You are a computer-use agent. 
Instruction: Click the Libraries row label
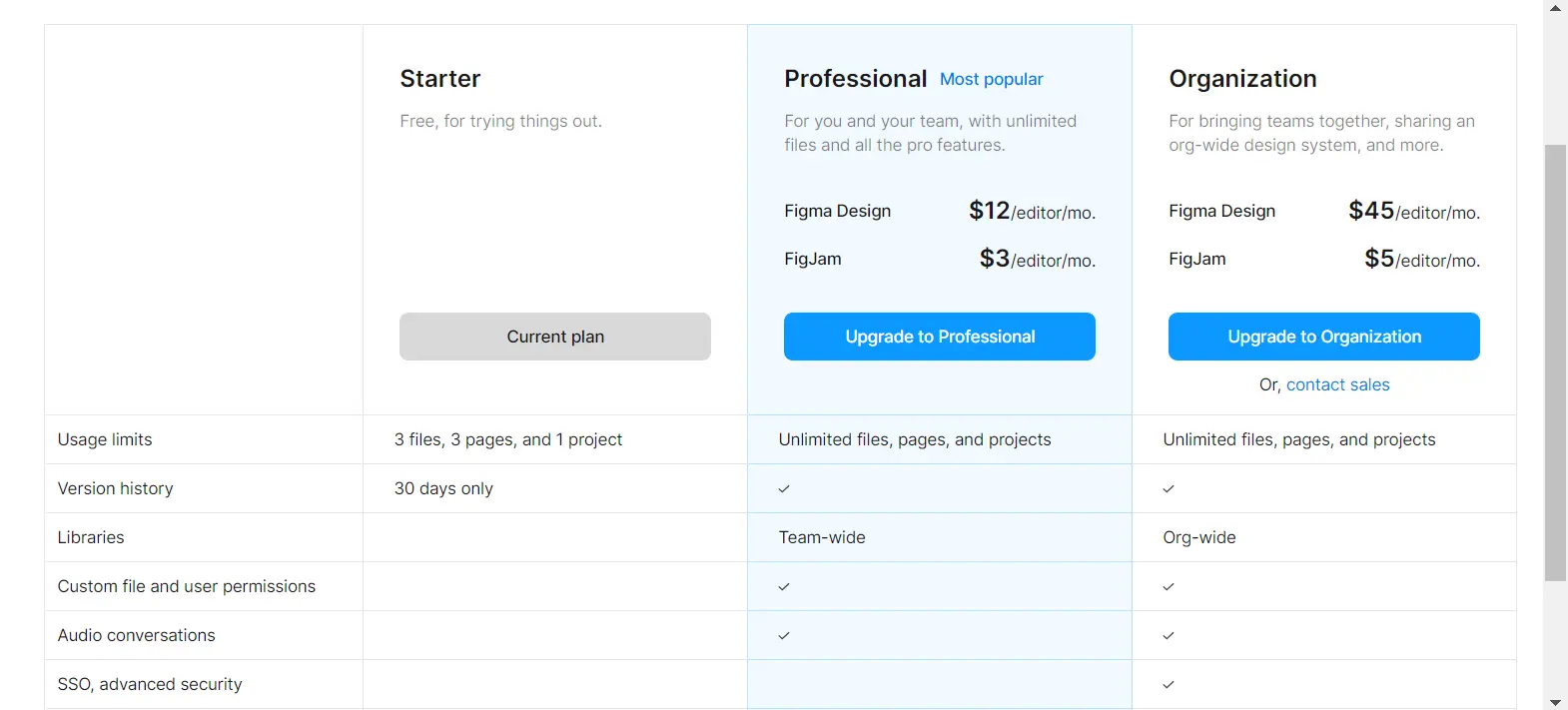91,537
